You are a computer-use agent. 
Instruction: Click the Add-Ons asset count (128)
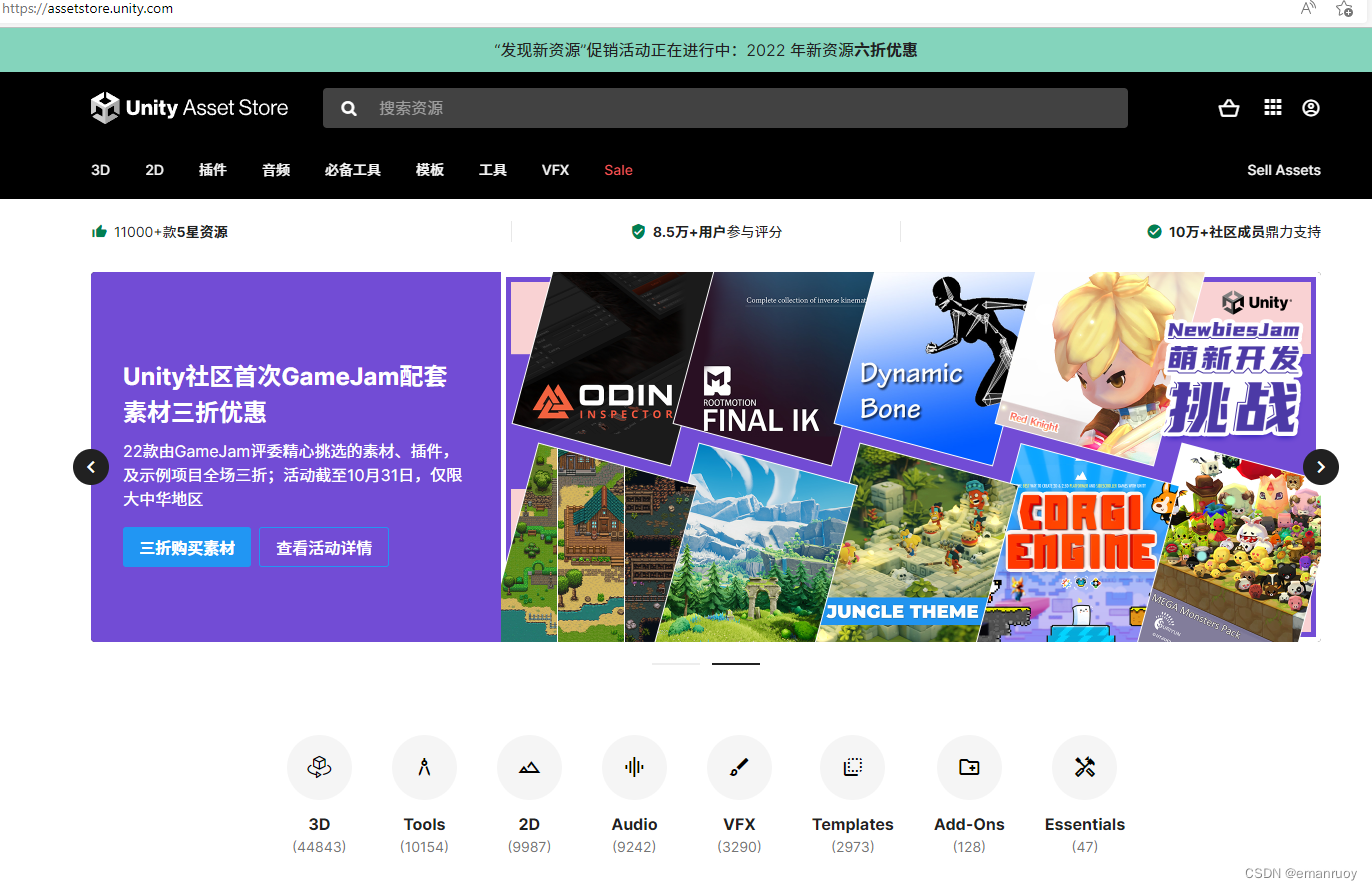click(x=969, y=847)
